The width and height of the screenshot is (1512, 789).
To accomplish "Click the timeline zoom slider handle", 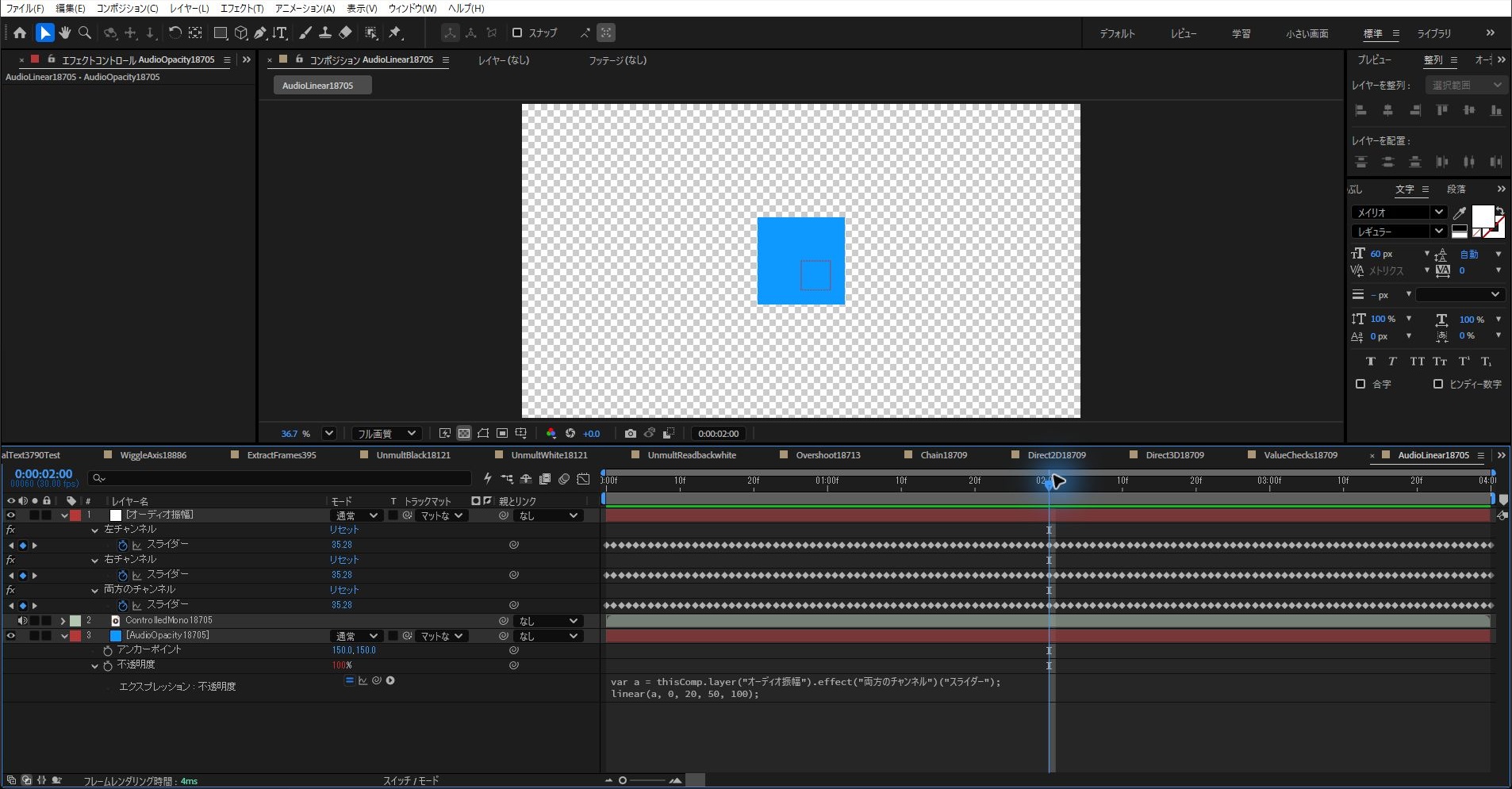I will pos(623,781).
